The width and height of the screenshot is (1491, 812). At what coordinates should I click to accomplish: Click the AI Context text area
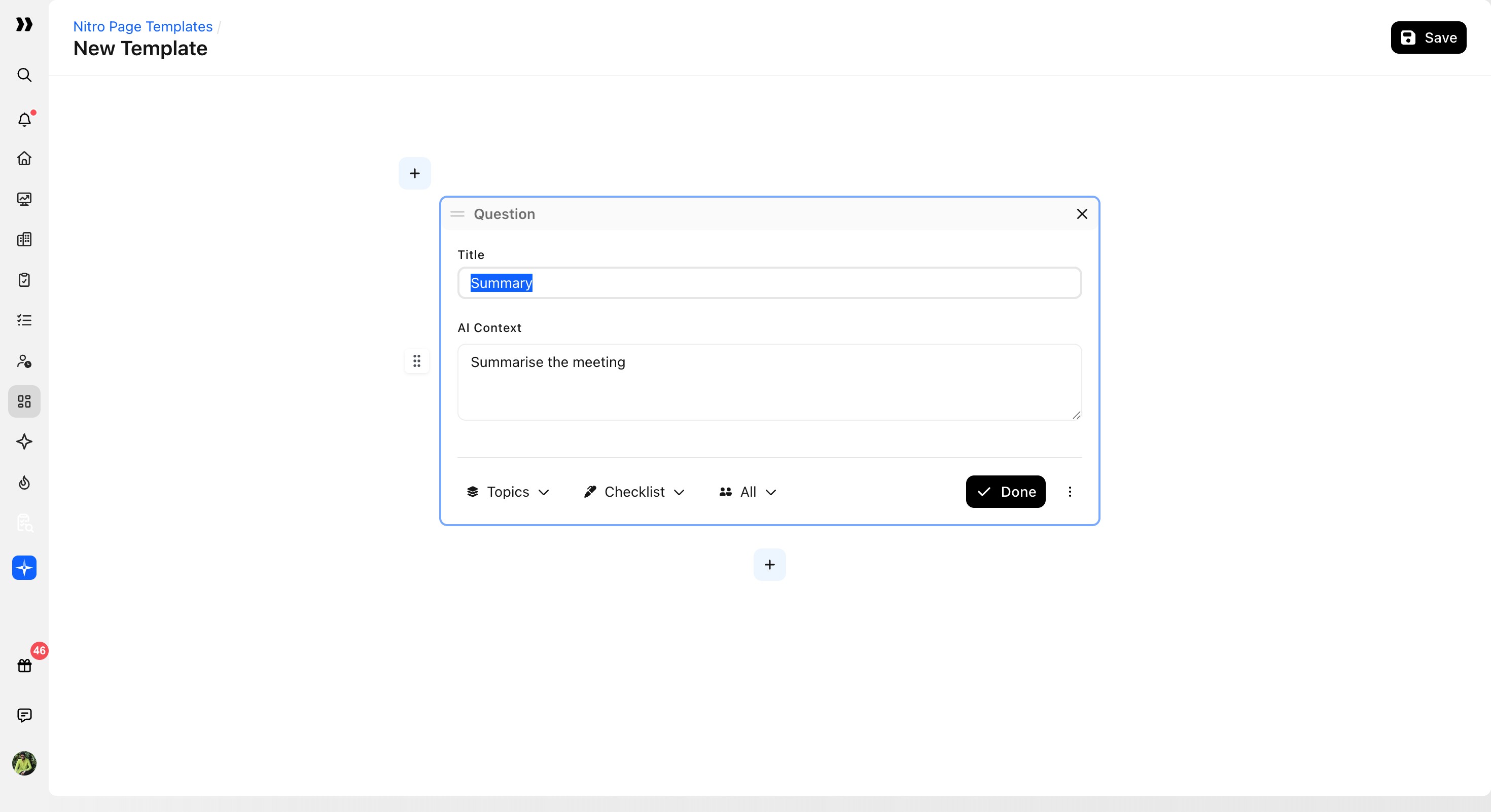(x=769, y=382)
